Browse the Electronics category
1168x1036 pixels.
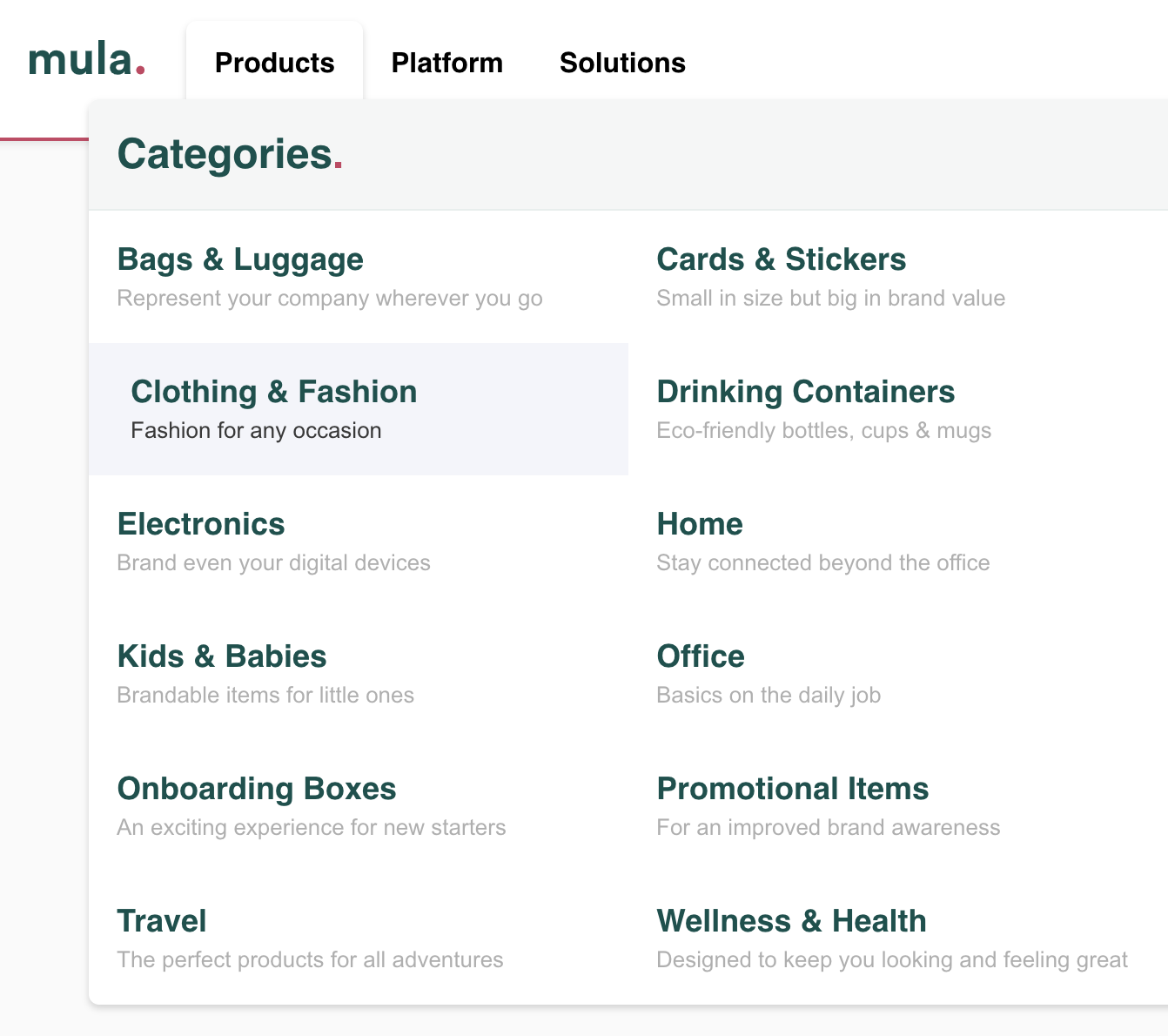[201, 524]
